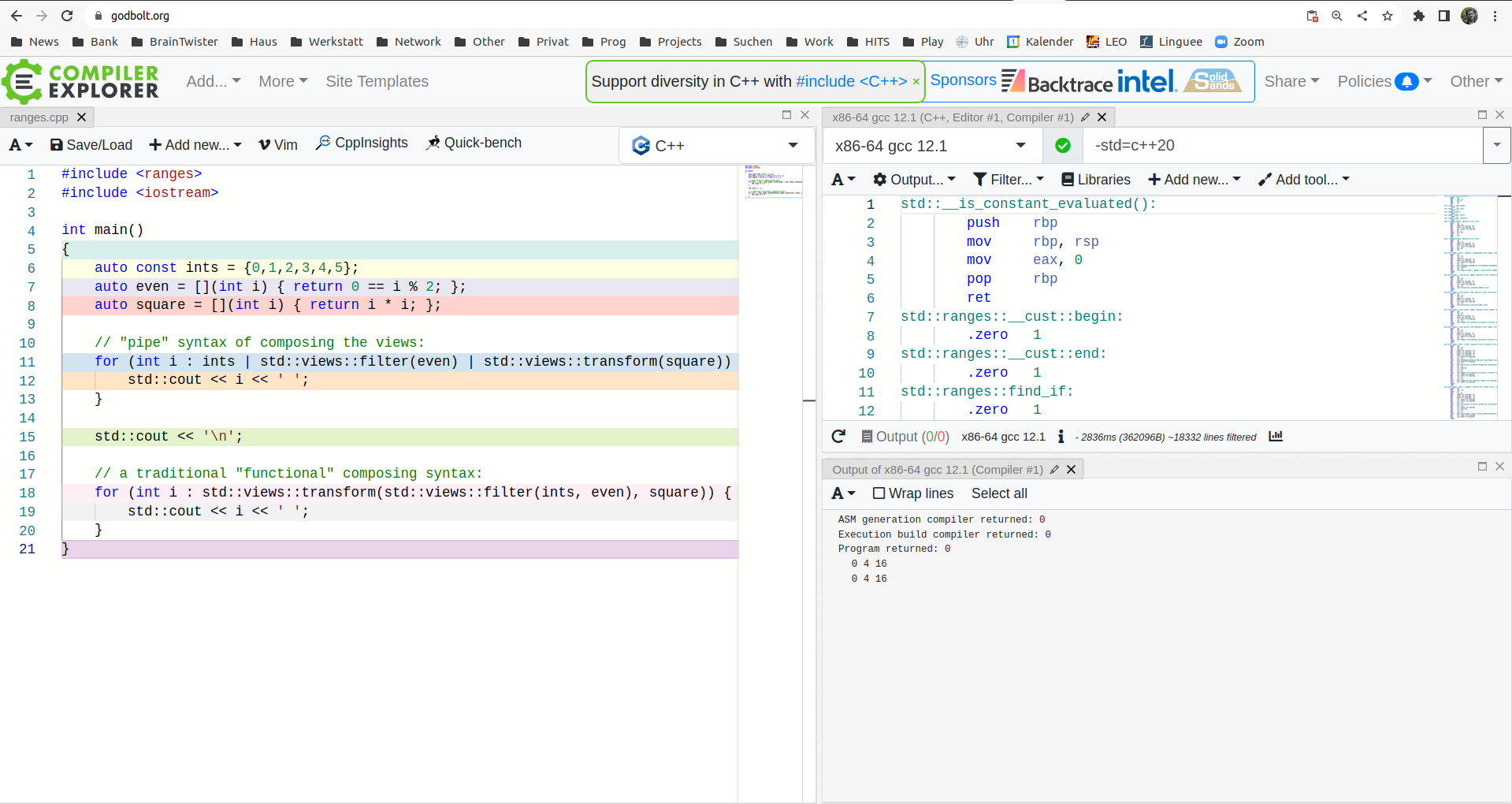The height and width of the screenshot is (804, 1512).
Task: Open CppInsights tool
Action: tap(362, 143)
